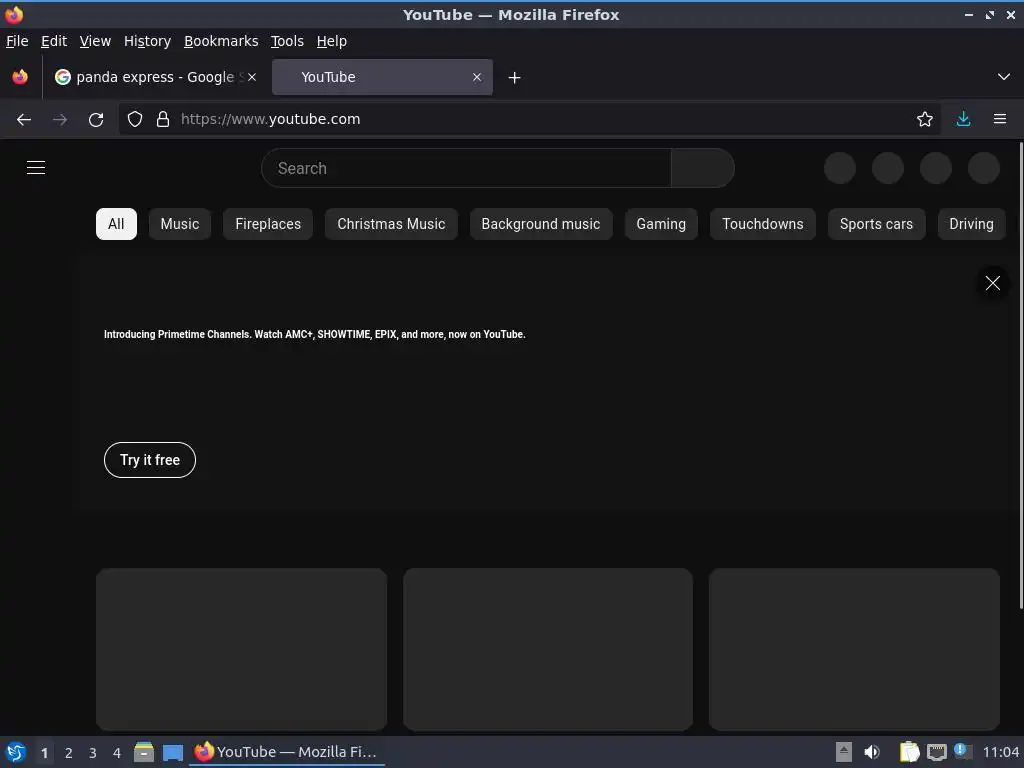Click the YouTube Mozilla Firefox taskbar entry

[x=287, y=752]
